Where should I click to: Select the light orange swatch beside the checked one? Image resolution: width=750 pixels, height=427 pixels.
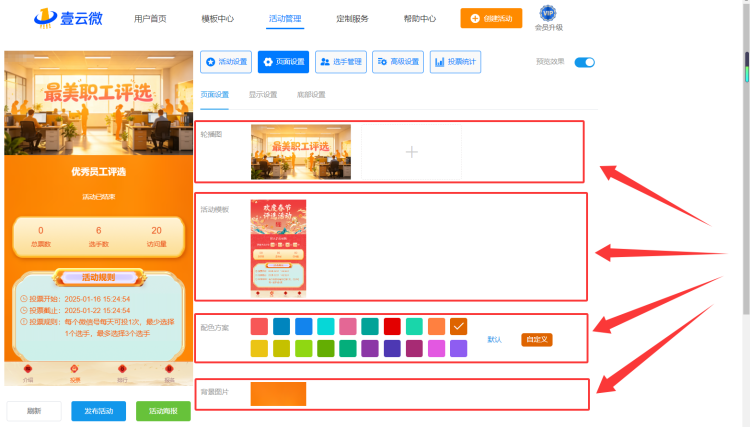click(x=436, y=327)
